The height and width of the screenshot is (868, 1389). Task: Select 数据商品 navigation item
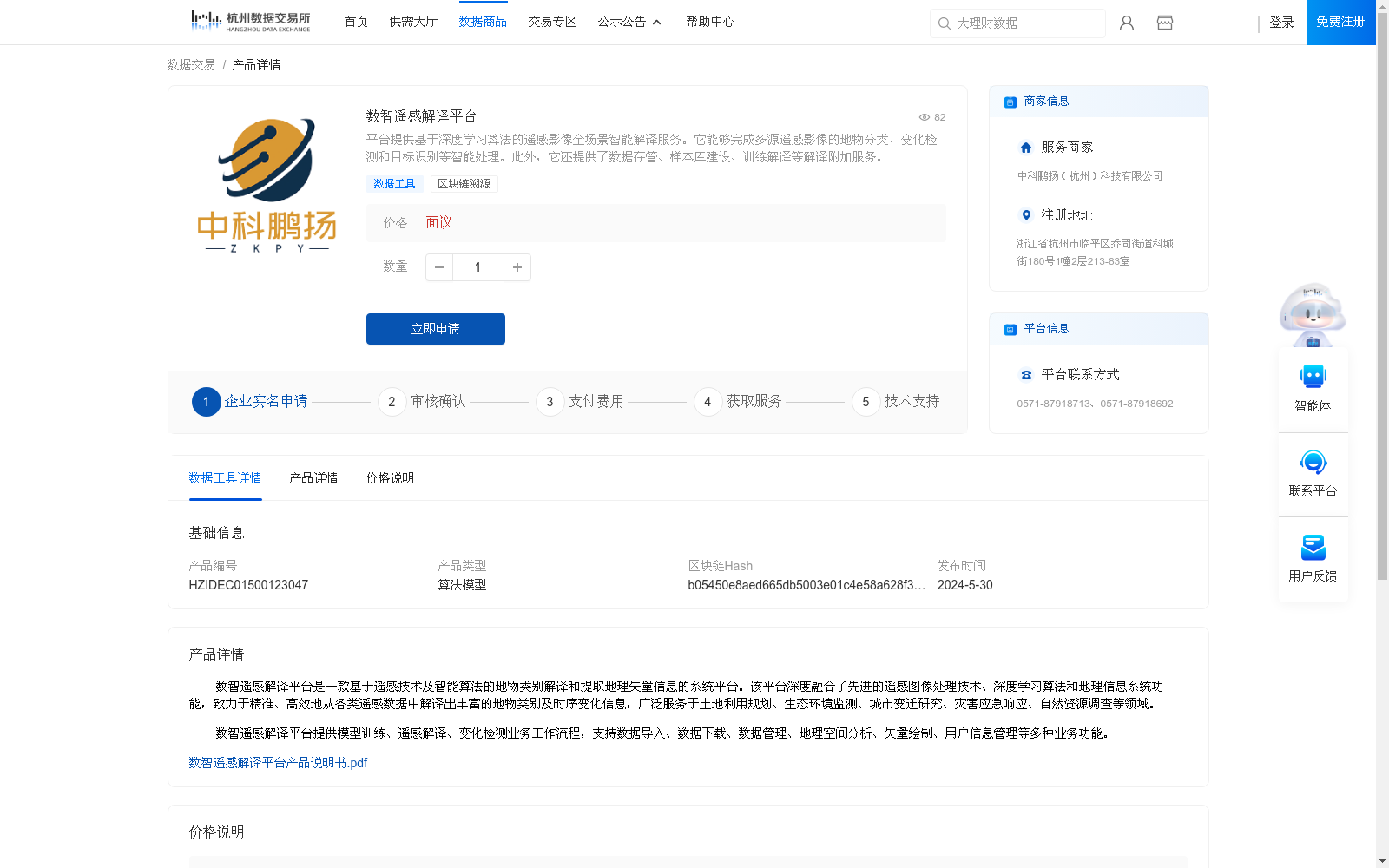(x=483, y=22)
